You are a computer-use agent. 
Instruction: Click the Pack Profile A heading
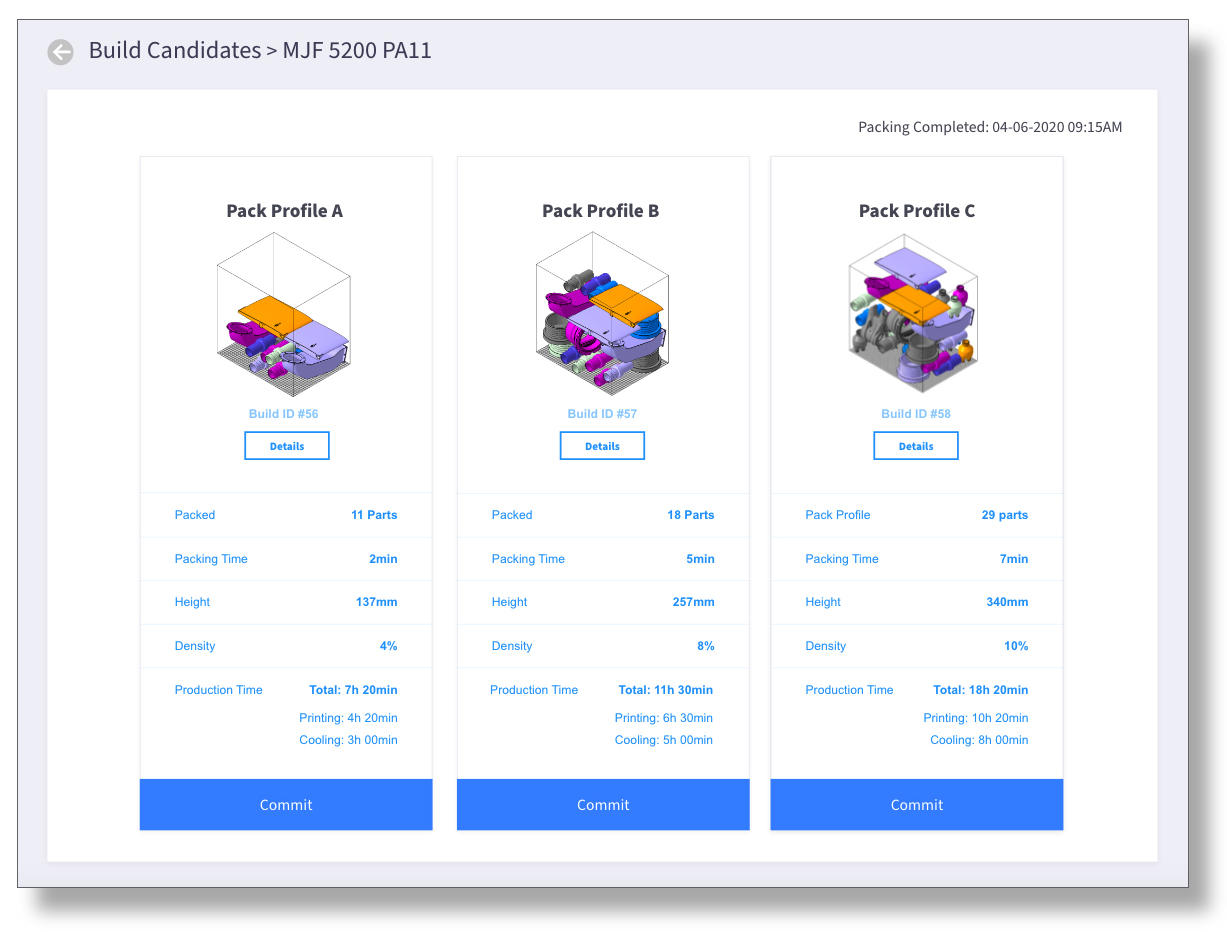point(285,211)
